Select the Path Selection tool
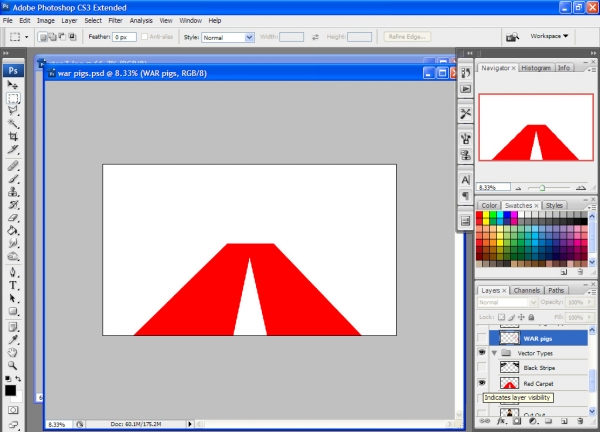The height and width of the screenshot is (432, 600). tap(13, 298)
